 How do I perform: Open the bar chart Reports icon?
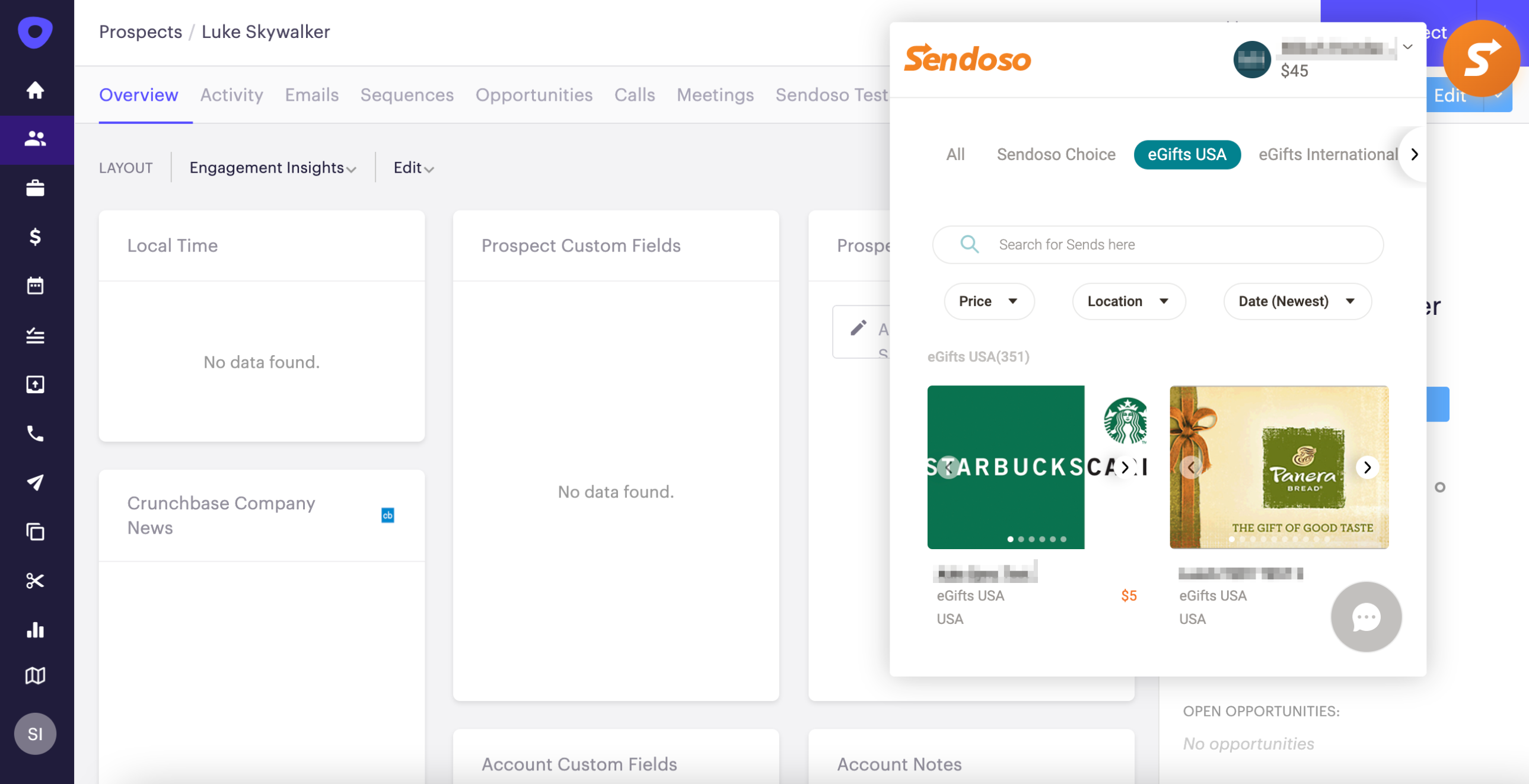(35, 630)
